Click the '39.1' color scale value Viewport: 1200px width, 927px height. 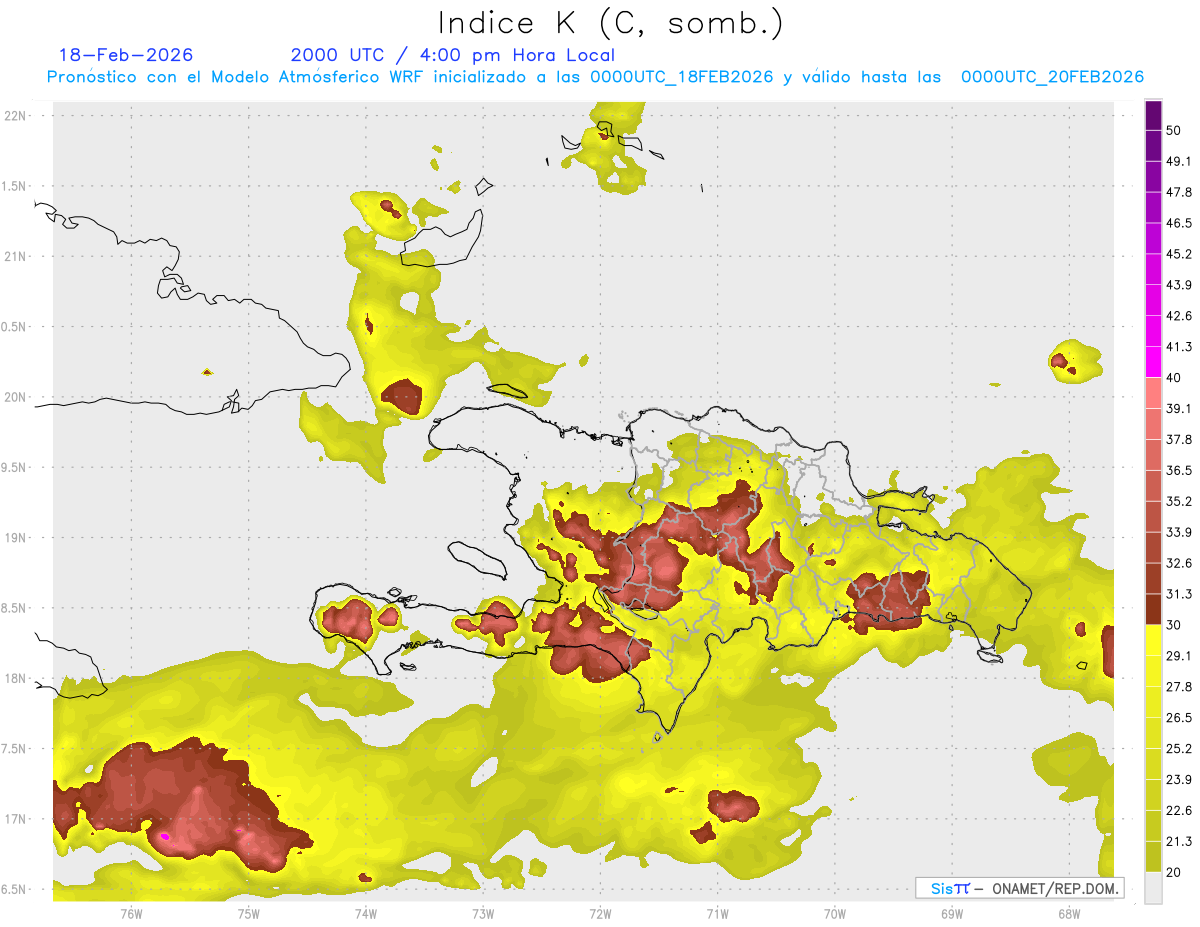tap(1179, 409)
